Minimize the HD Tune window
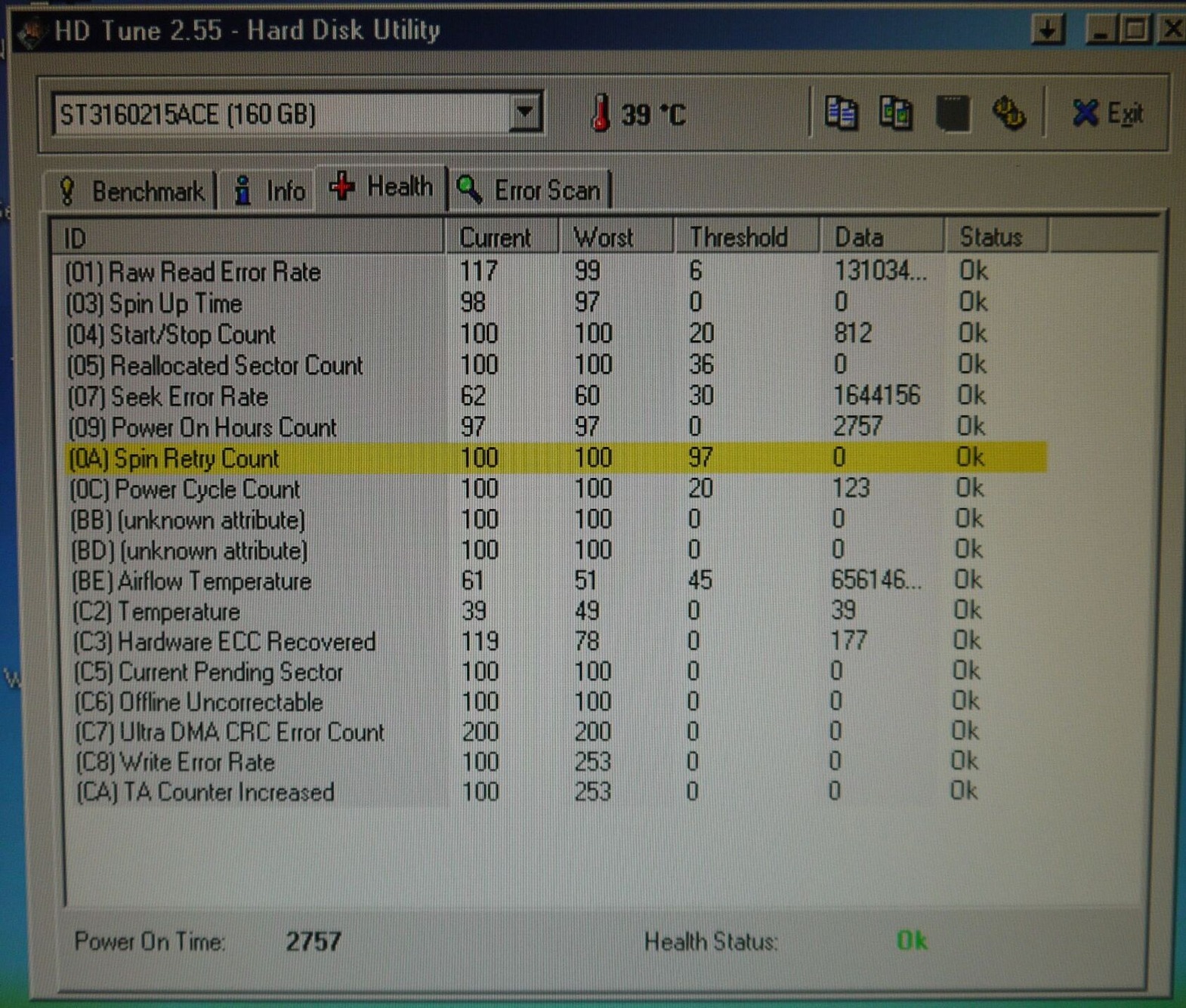 pos(1101,30)
